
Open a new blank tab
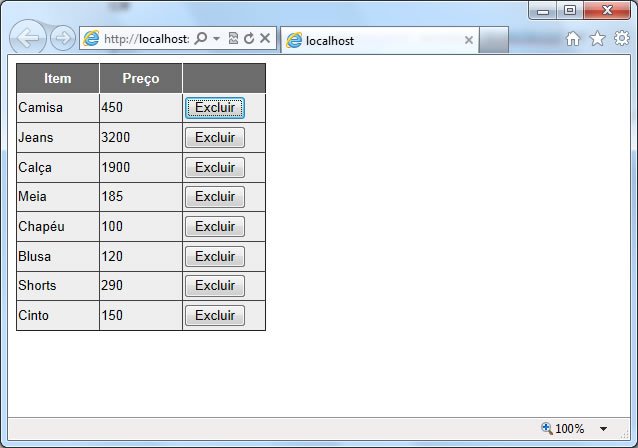494,40
